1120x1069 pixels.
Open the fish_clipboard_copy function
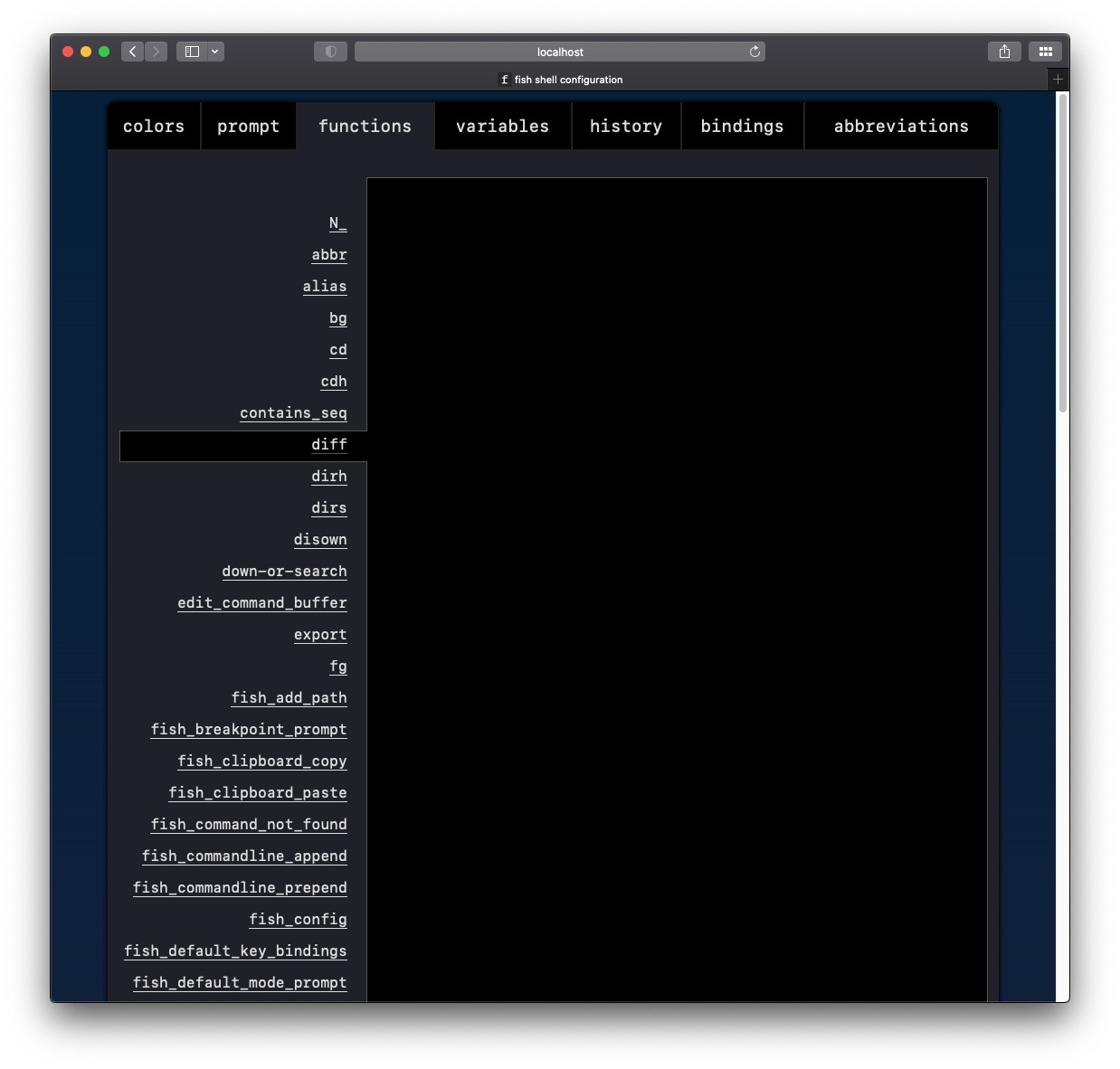[x=262, y=761]
